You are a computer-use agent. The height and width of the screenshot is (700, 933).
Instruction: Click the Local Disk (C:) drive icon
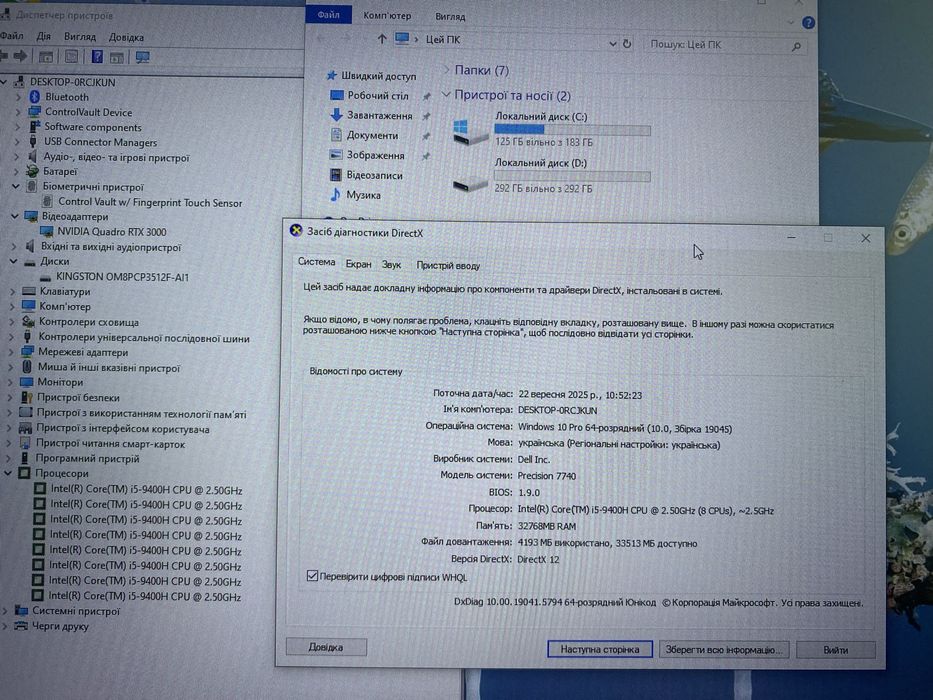point(470,132)
